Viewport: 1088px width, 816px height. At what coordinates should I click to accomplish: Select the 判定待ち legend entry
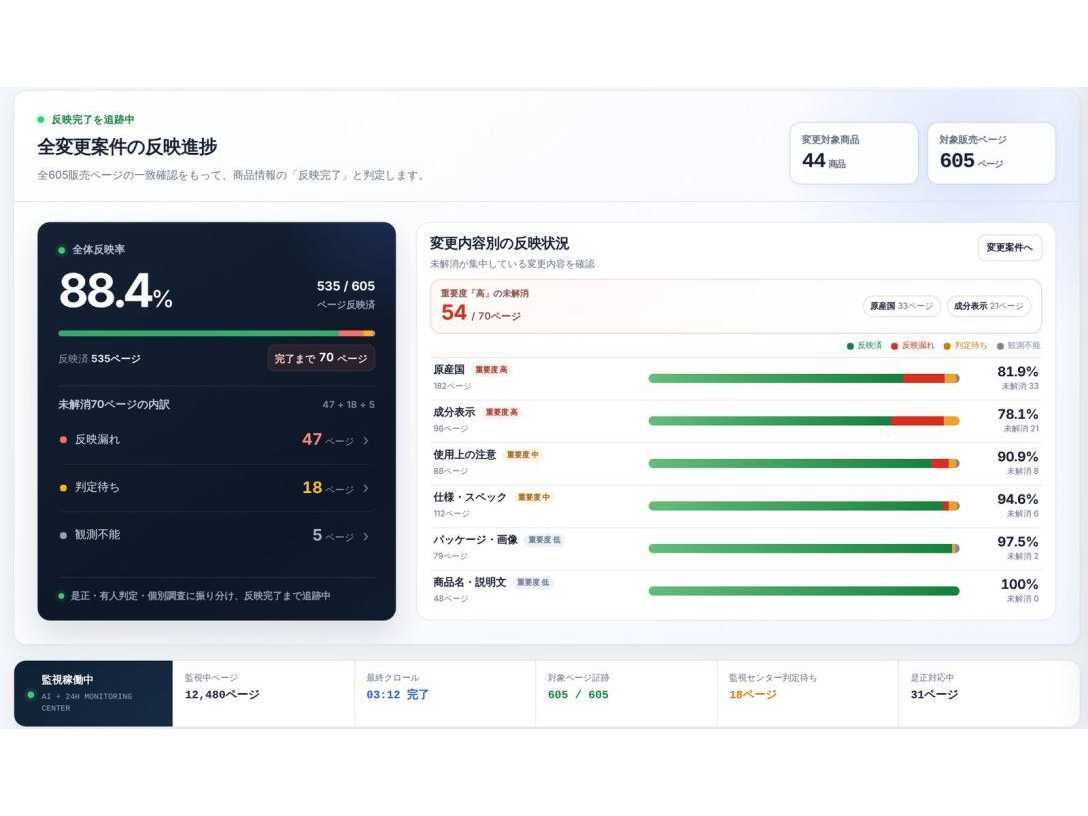click(965, 346)
